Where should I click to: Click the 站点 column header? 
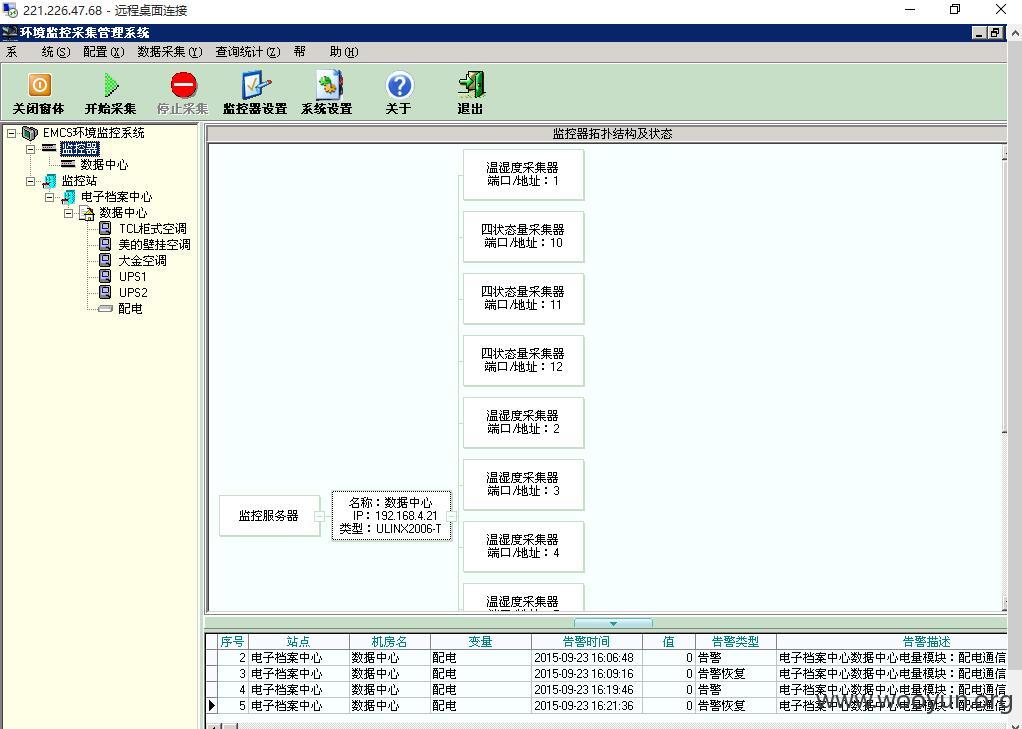point(299,642)
